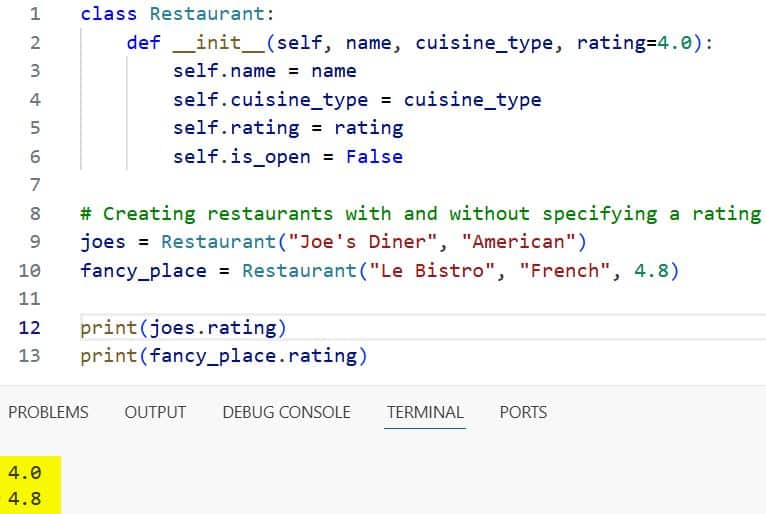This screenshot has height=514, width=766.
Task: Click the 4.8 argument on line 10
Action: [x=651, y=271]
